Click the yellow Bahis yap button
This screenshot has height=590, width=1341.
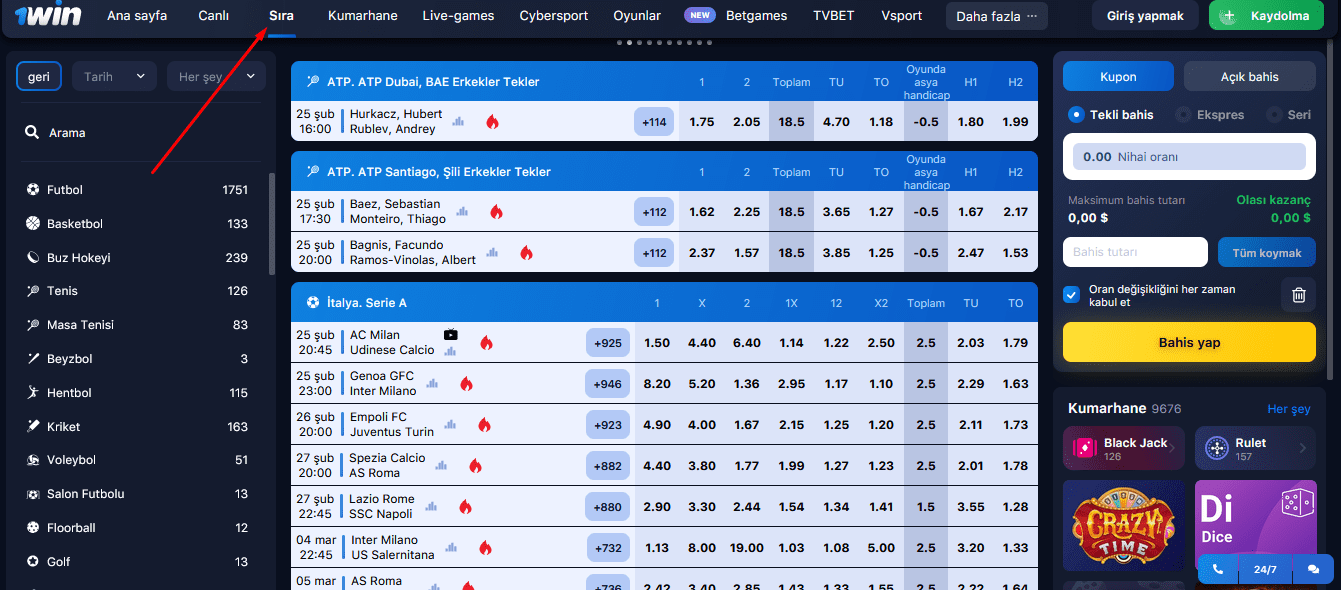(x=1189, y=342)
